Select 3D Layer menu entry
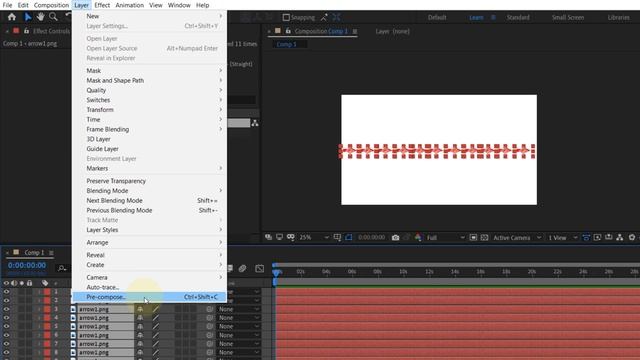The width and height of the screenshot is (640, 360). [149, 139]
